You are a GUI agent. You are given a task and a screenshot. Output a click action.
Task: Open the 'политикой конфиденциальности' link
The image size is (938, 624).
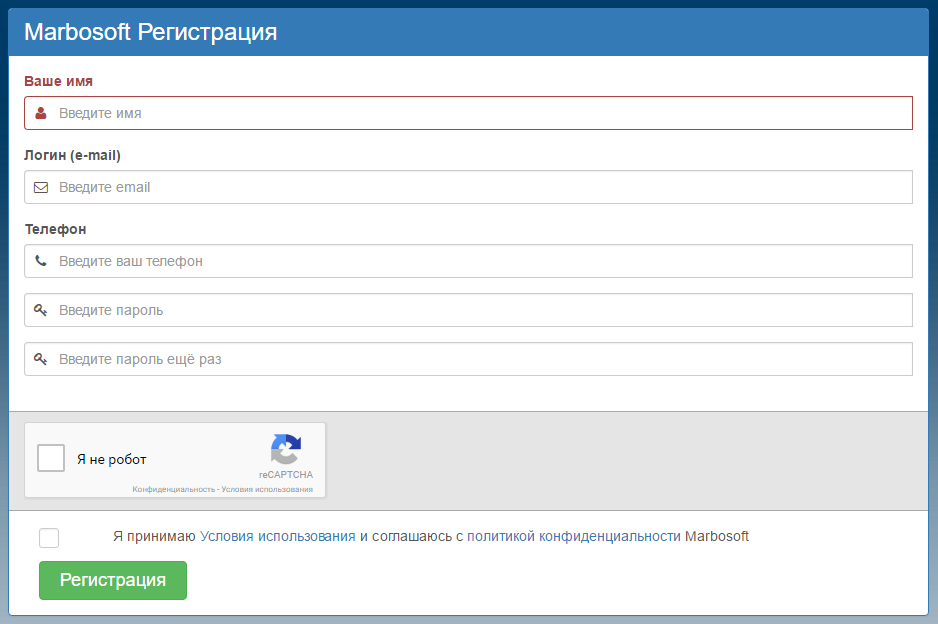coord(574,537)
